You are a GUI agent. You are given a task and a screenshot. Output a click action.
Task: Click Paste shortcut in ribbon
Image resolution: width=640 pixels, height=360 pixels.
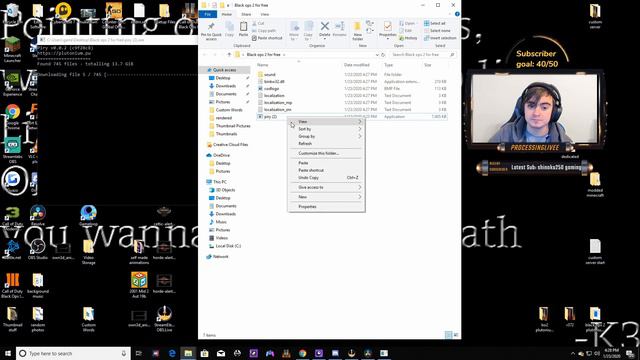point(267,38)
